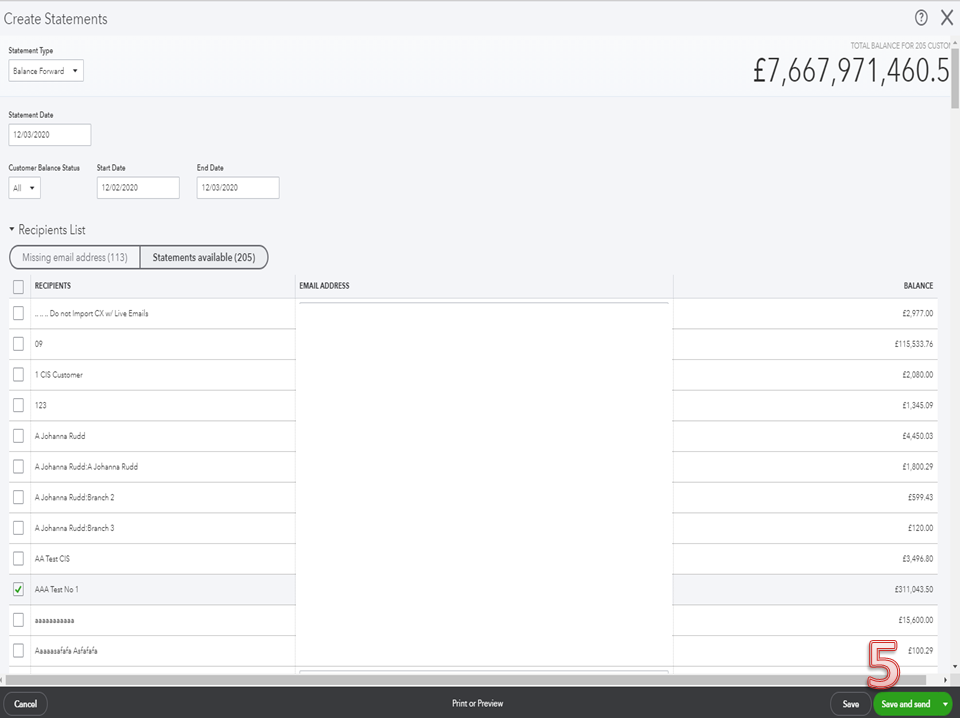The width and height of the screenshot is (960, 720).
Task: Click the total balance amount £7,667,971,460.5
Action: [x=851, y=70]
